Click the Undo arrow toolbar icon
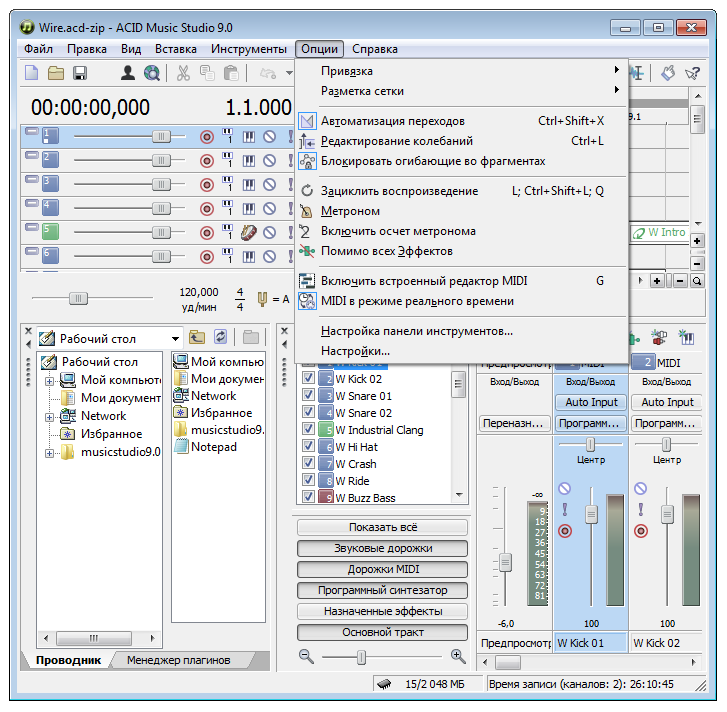 [268, 73]
